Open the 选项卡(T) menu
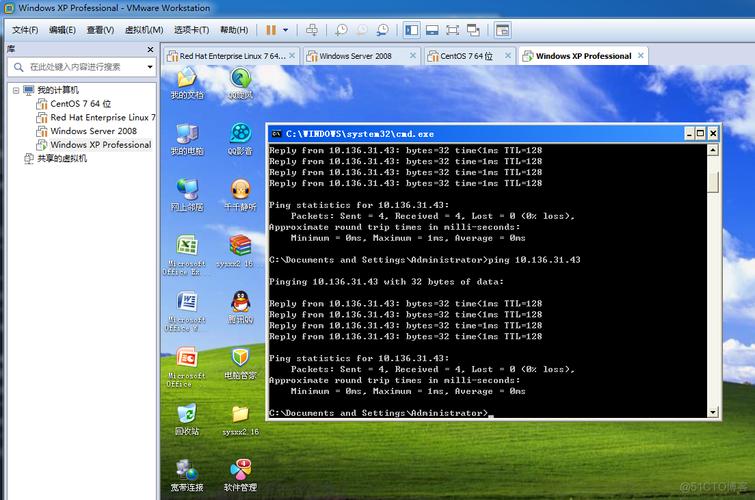The height and width of the screenshot is (500, 755). (x=191, y=30)
